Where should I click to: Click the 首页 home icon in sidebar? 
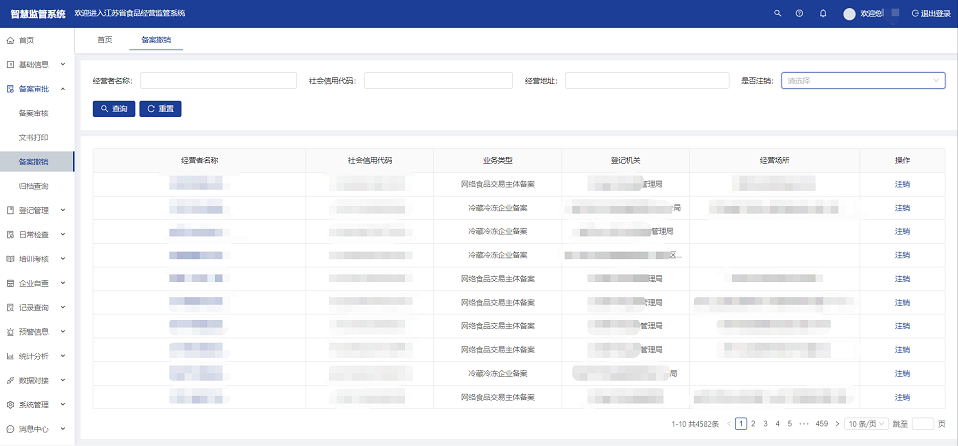[x=10, y=40]
